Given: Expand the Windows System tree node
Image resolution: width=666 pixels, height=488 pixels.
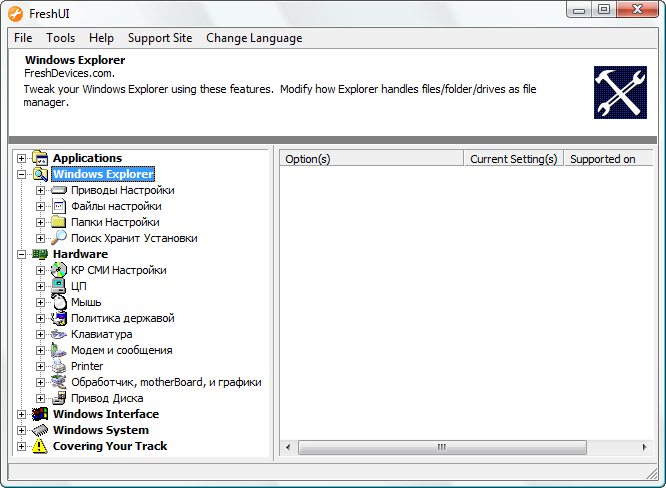Looking at the screenshot, I should [22, 430].
